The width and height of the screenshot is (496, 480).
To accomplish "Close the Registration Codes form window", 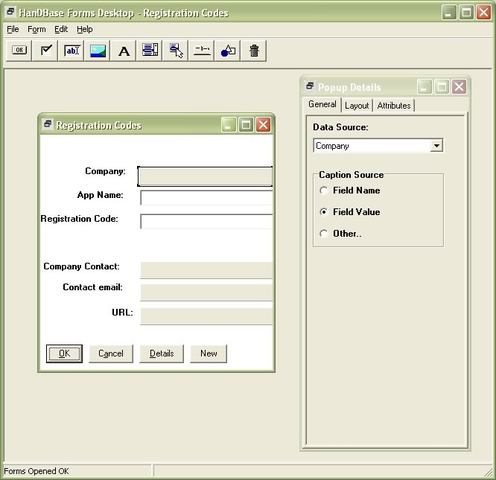I will click(263, 125).
